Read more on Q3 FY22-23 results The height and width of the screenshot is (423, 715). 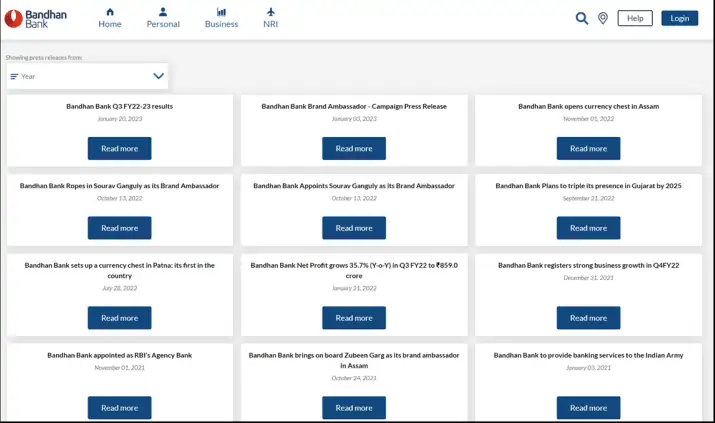click(119, 149)
